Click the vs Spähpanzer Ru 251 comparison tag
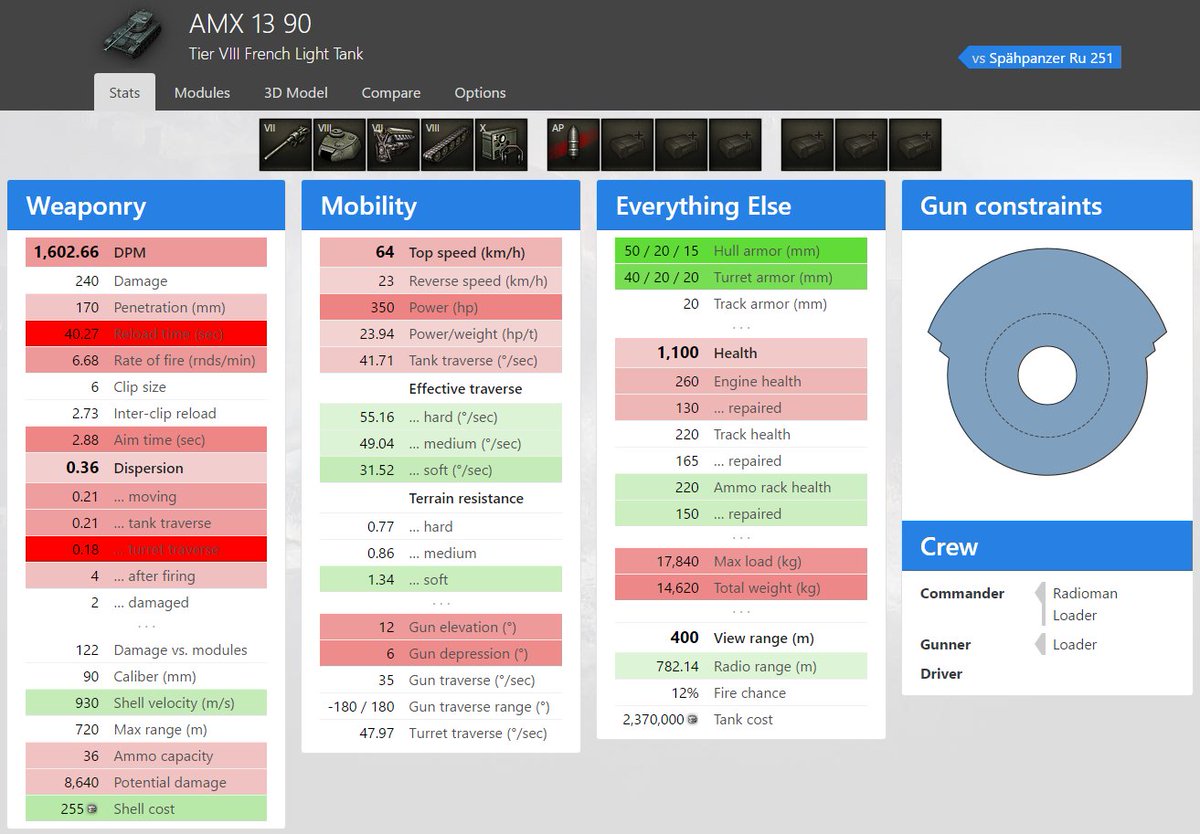The width and height of the screenshot is (1200, 834). (x=1040, y=58)
